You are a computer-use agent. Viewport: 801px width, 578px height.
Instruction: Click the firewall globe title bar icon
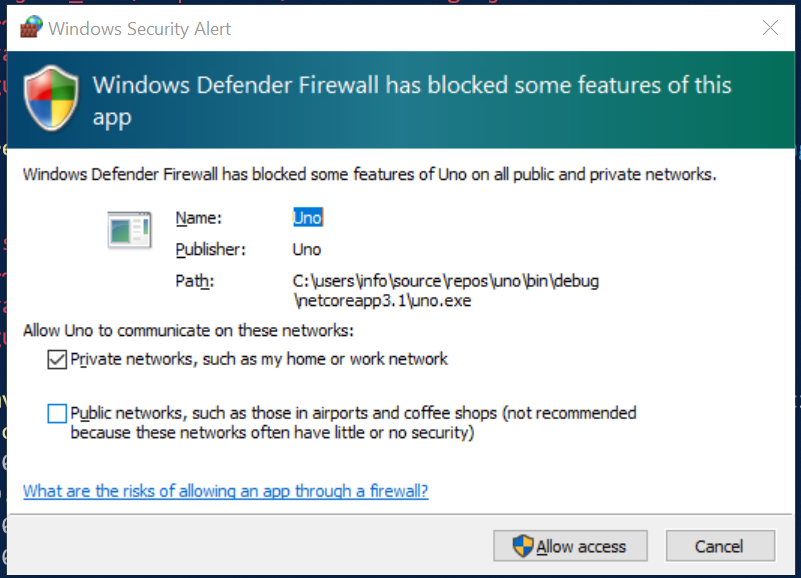(x=31, y=27)
